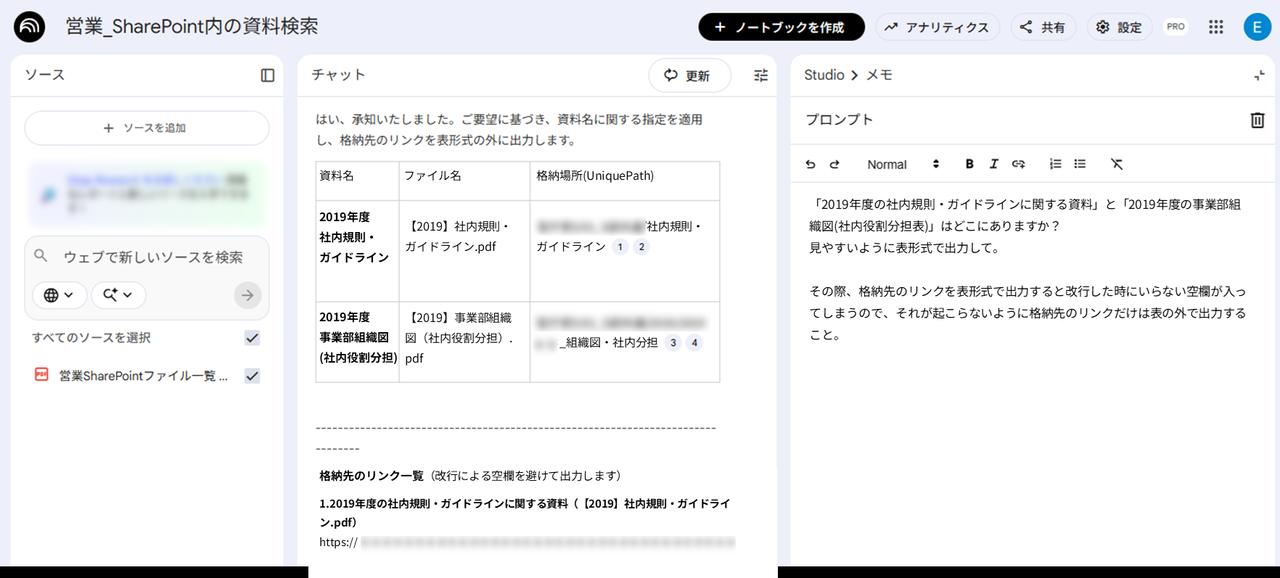Delete the note using the trash icon
This screenshot has height=578, width=1280.
tap(1257, 119)
